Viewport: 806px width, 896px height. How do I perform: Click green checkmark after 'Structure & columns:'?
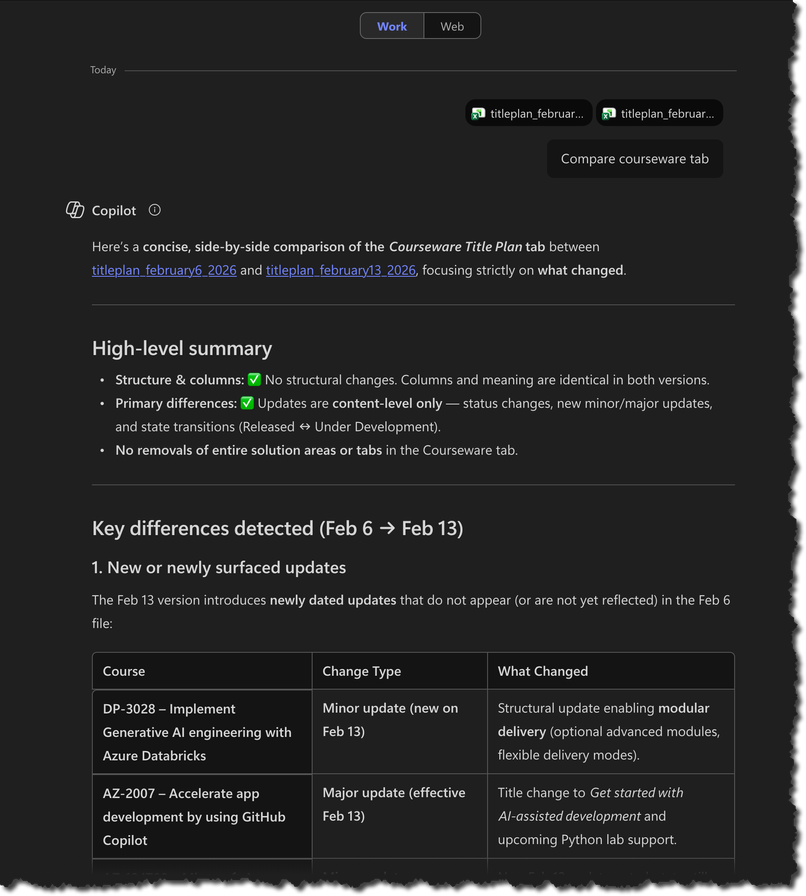[254, 379]
